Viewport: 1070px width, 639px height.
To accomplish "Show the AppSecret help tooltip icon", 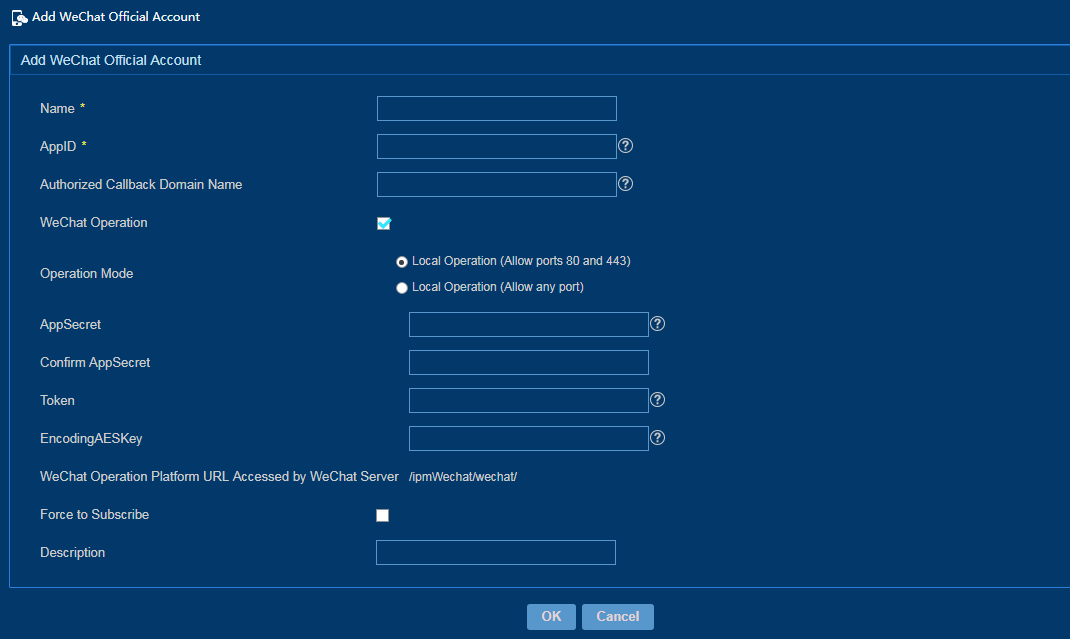I will pos(657,324).
